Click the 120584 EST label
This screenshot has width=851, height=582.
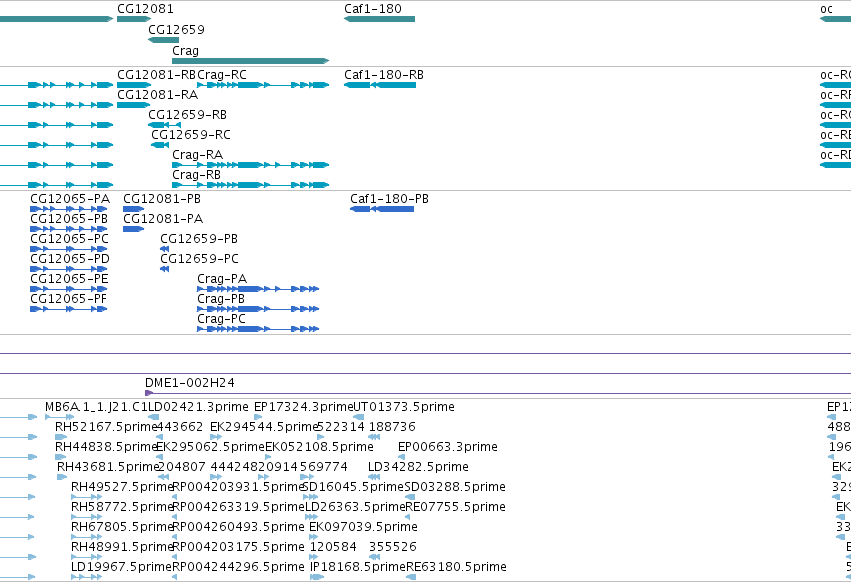pyautogui.click(x=333, y=547)
